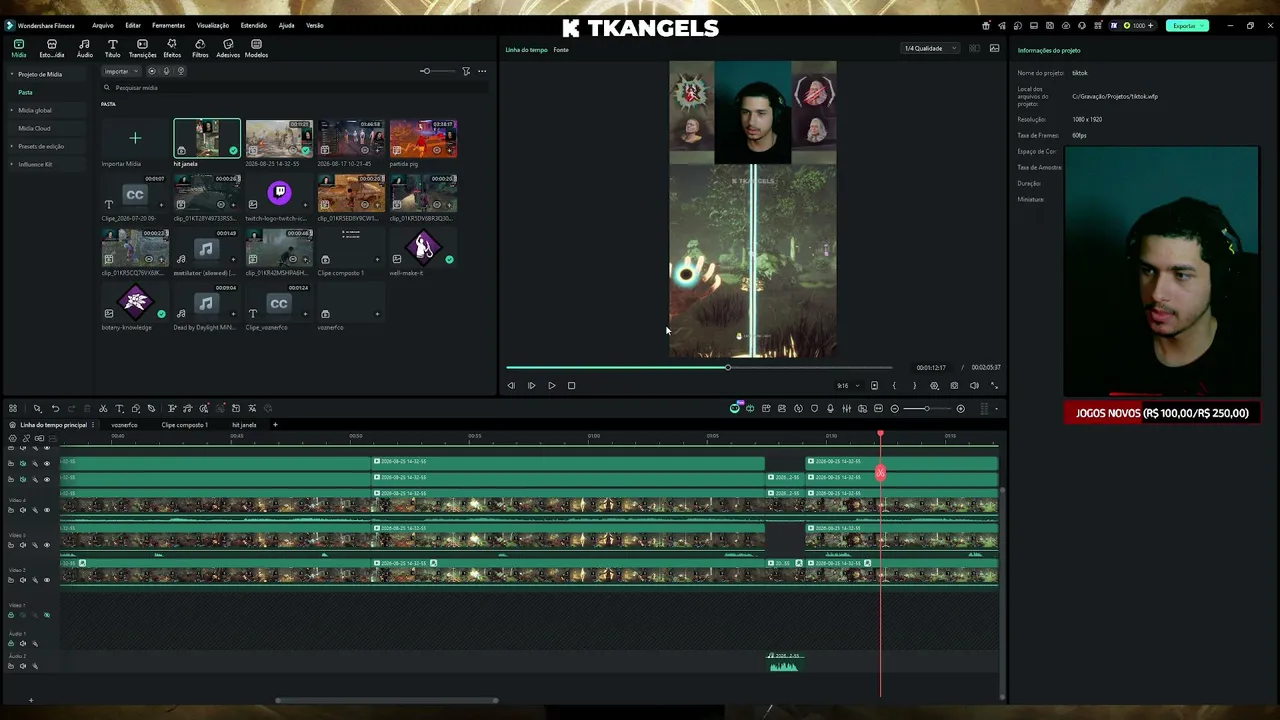Image resolution: width=1280 pixels, height=720 pixels.
Task: Click the zoom-in plus icon on timeline
Action: [x=960, y=408]
